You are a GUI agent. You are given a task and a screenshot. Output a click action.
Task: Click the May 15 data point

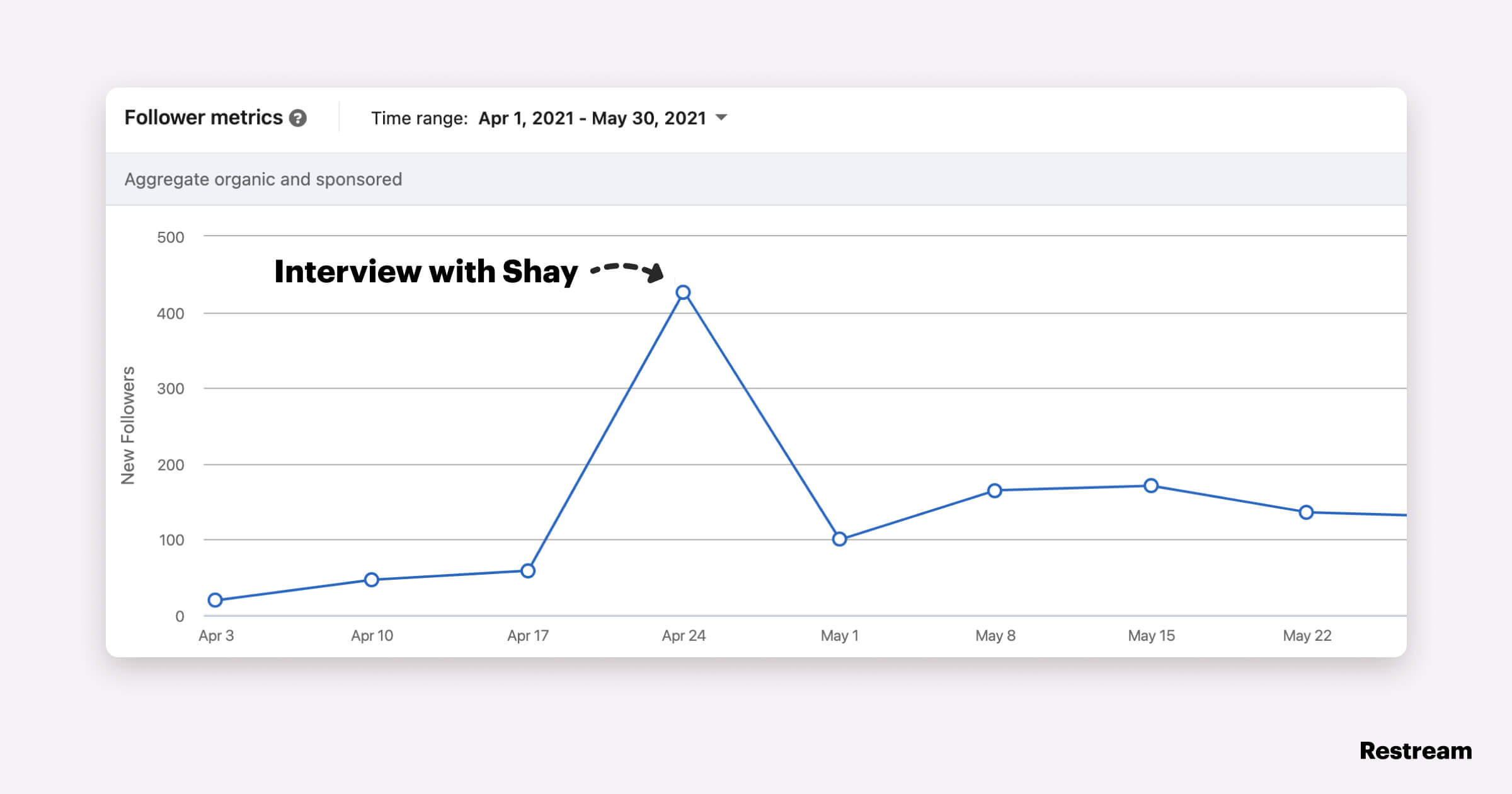click(x=1151, y=486)
